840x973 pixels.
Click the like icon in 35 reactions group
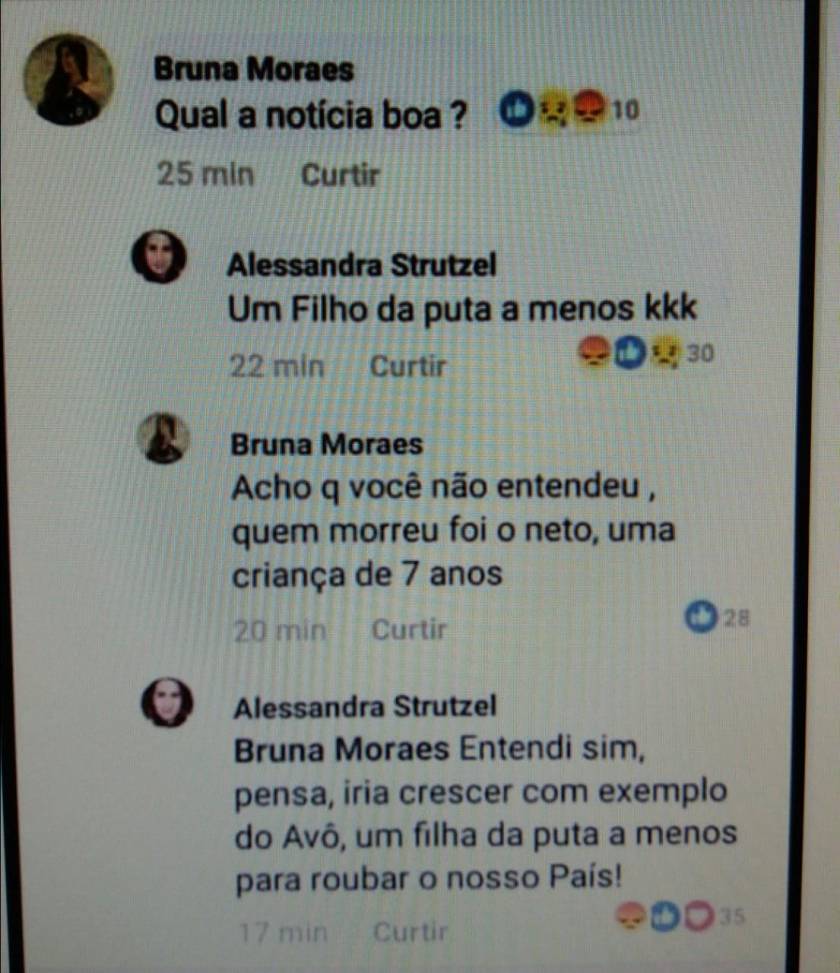(665, 917)
